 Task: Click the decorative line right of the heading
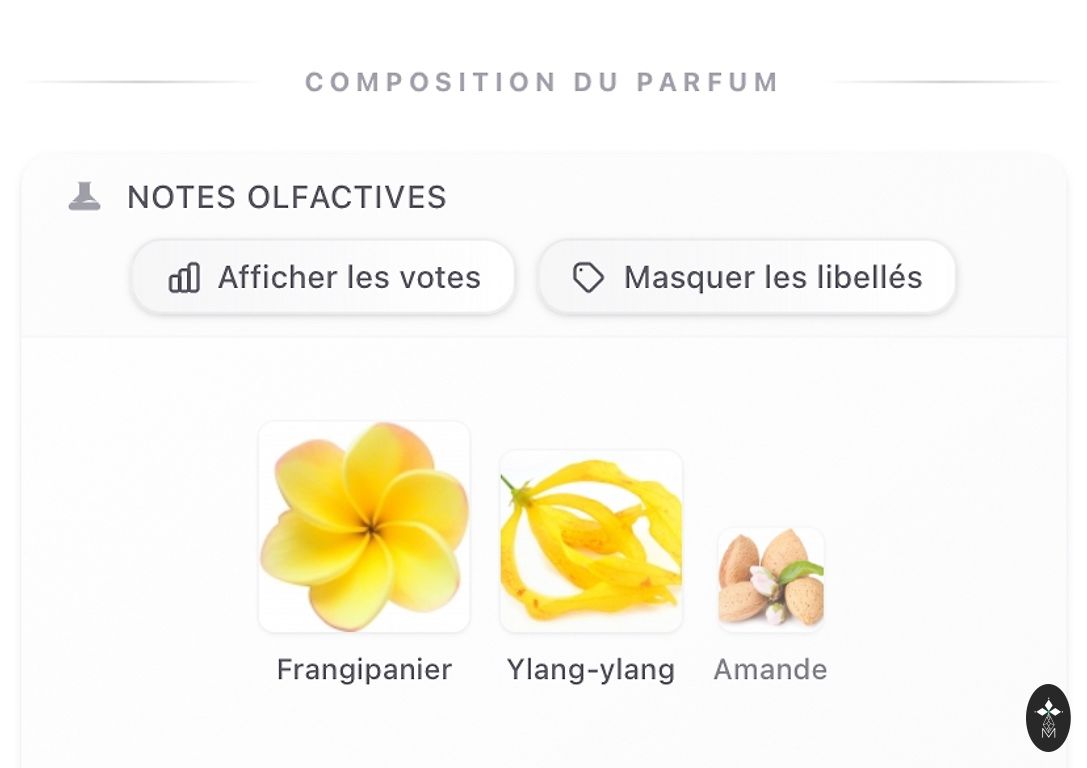945,82
